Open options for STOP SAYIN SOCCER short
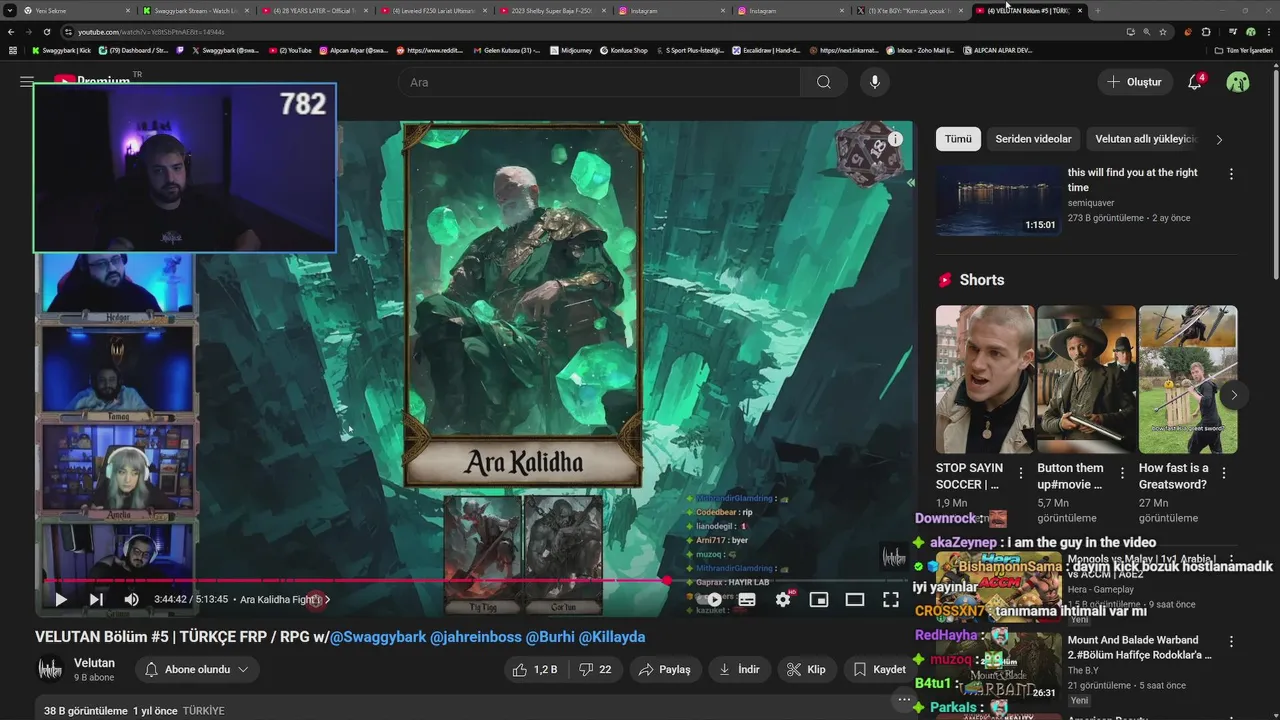Viewport: 1280px width, 720px height. point(1021,472)
